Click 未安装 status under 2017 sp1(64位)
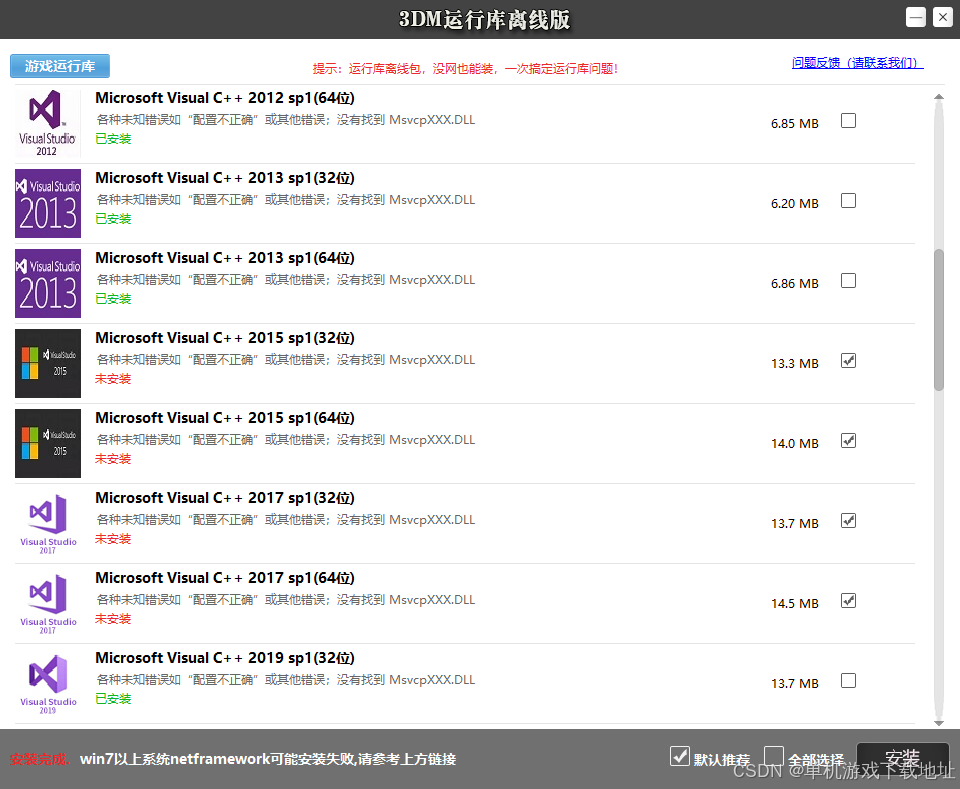This screenshot has width=960, height=789. pos(113,619)
